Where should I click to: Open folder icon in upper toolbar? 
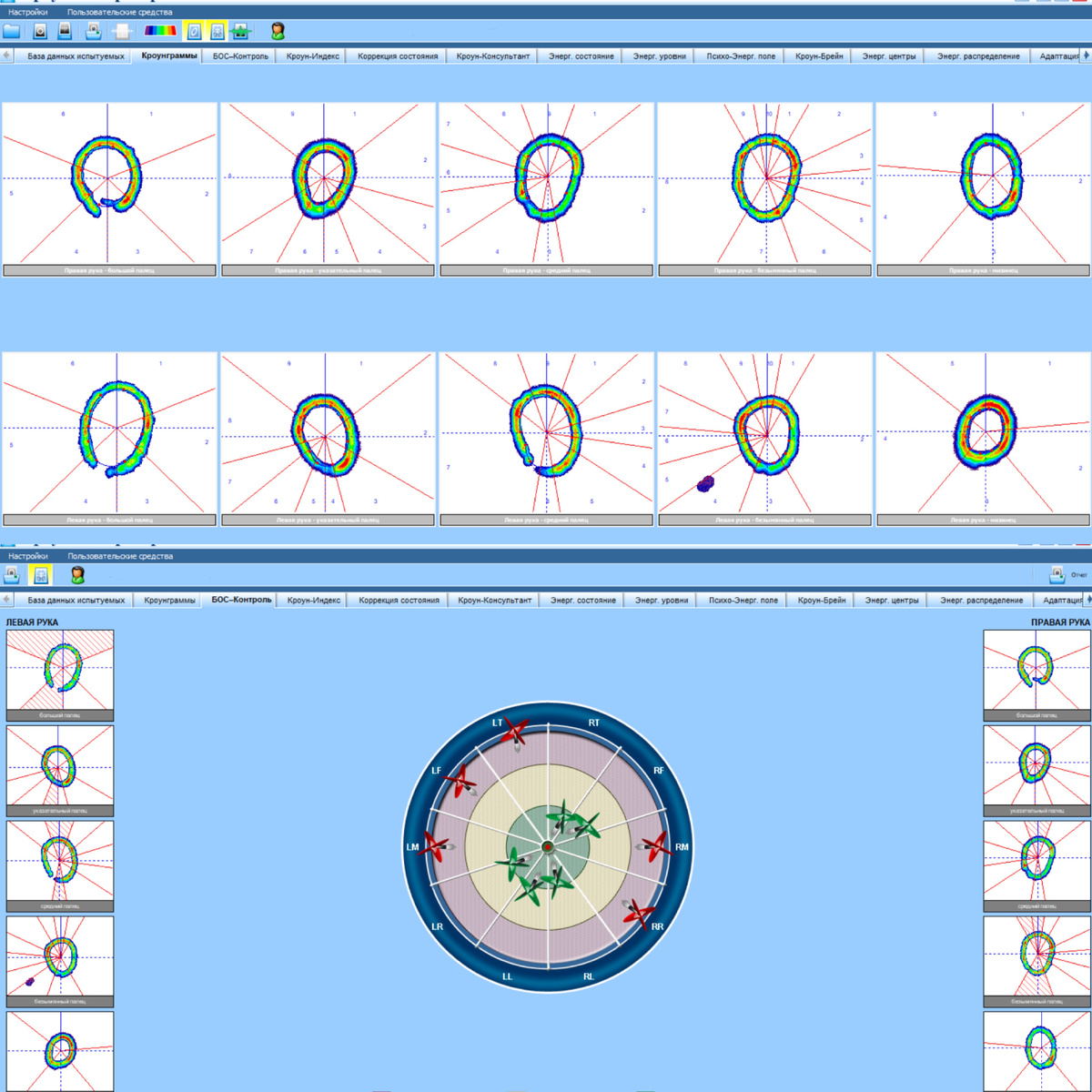(x=11, y=31)
